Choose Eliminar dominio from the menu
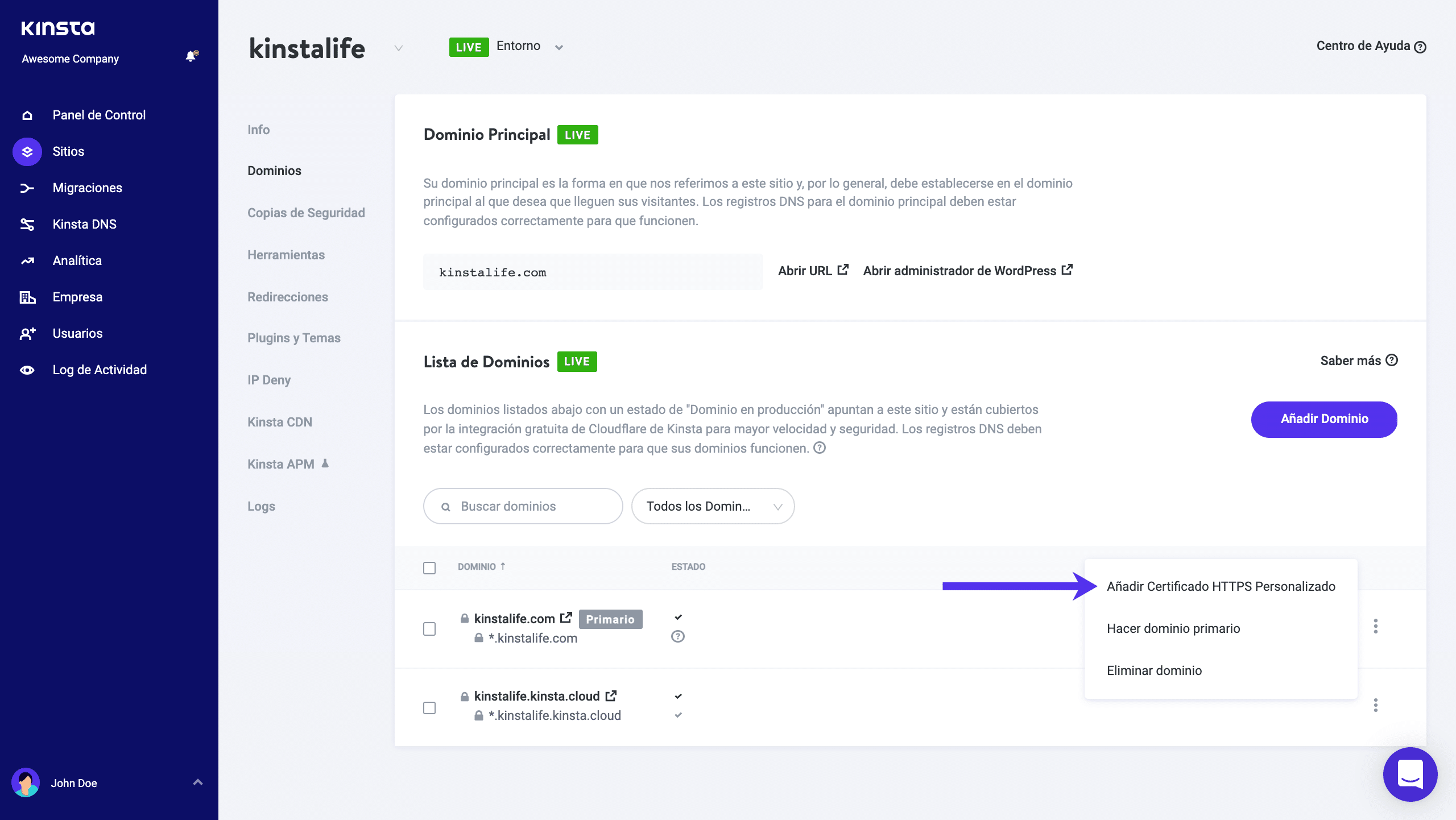 (1154, 670)
